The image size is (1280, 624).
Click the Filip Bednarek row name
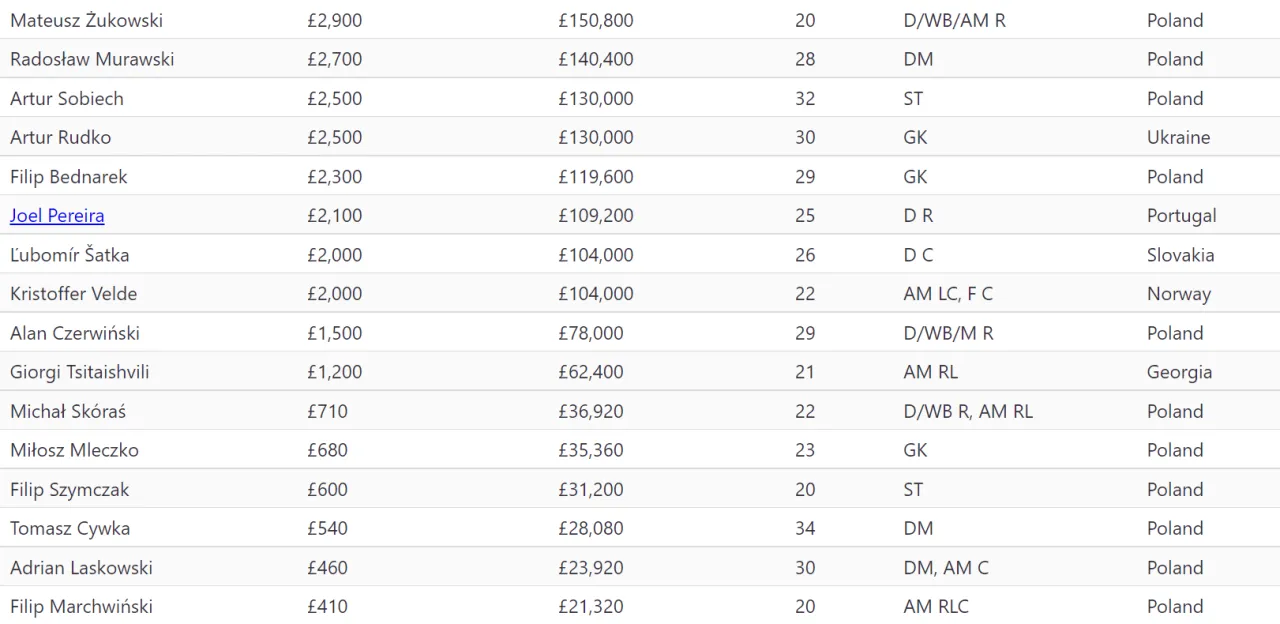[x=69, y=177]
